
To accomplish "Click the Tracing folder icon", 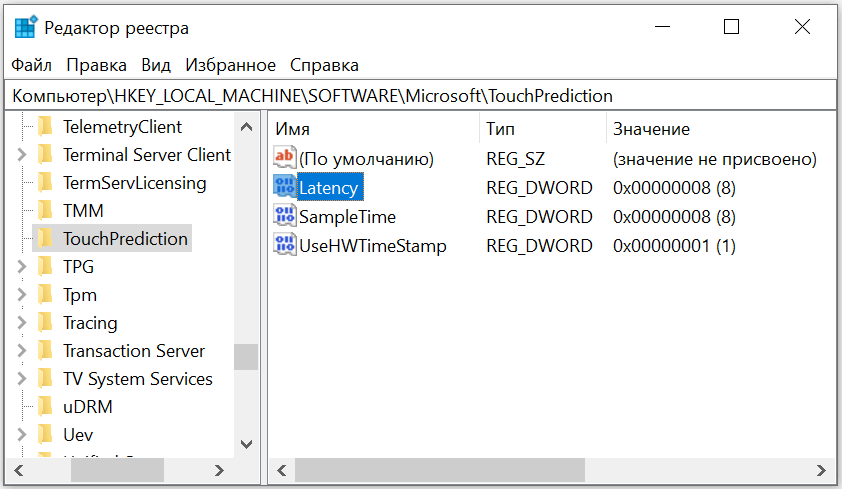I will (x=46, y=323).
